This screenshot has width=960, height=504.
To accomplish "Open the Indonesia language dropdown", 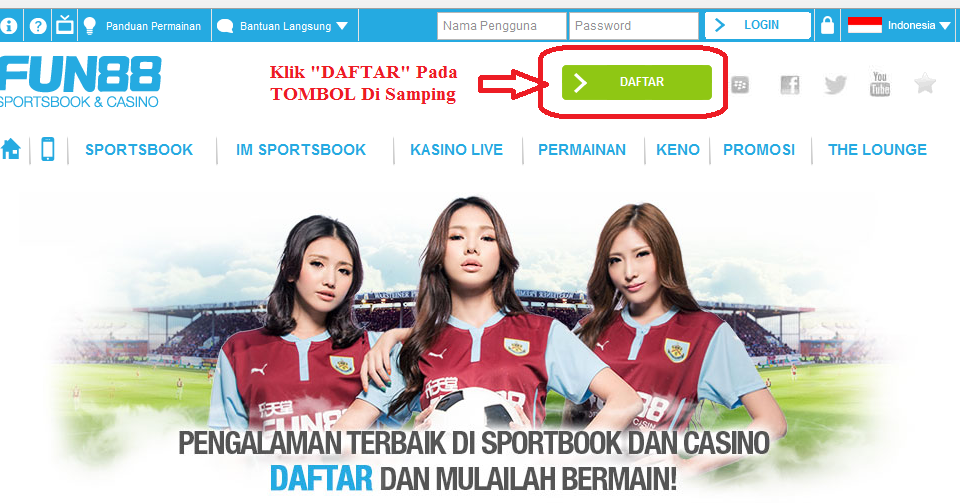I will tap(899, 25).
